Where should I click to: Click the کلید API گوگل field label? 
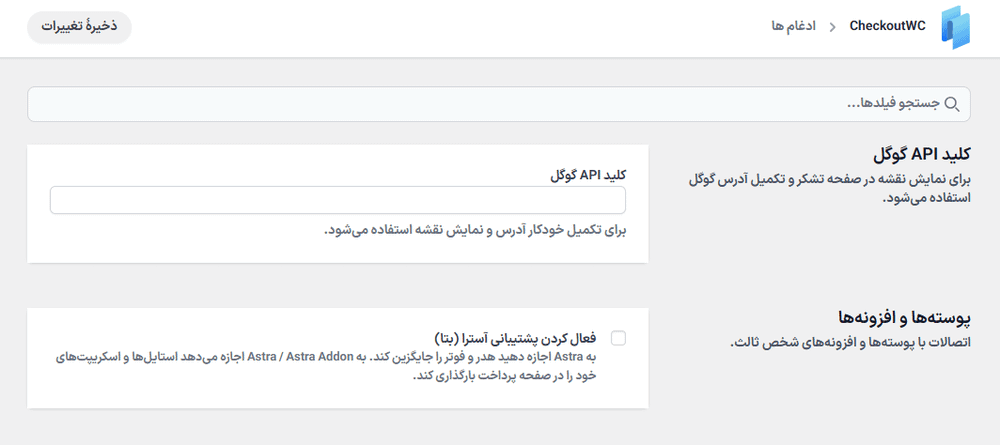[x=587, y=175]
